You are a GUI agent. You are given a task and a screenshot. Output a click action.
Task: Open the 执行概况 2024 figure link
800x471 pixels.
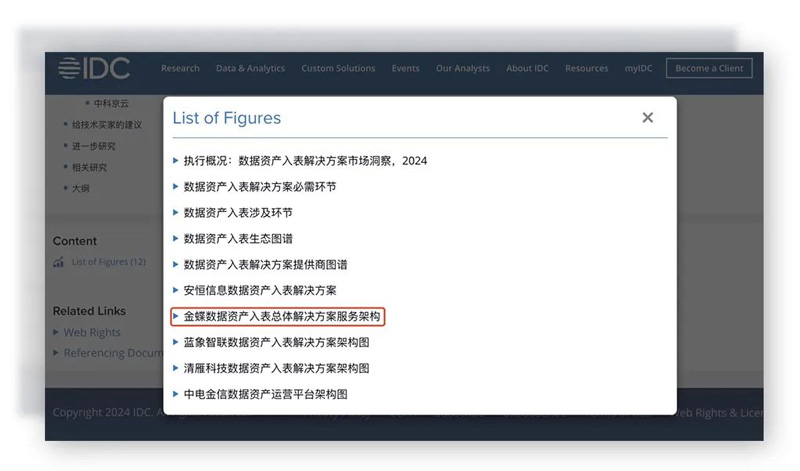[305, 160]
